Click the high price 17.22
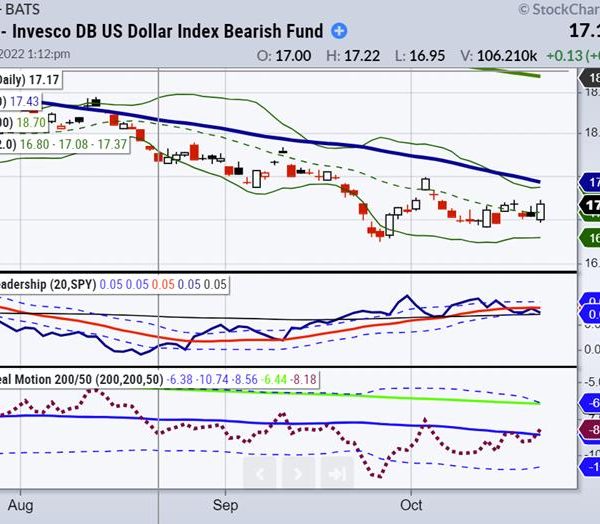This screenshot has height=524, width=600. tap(362, 56)
